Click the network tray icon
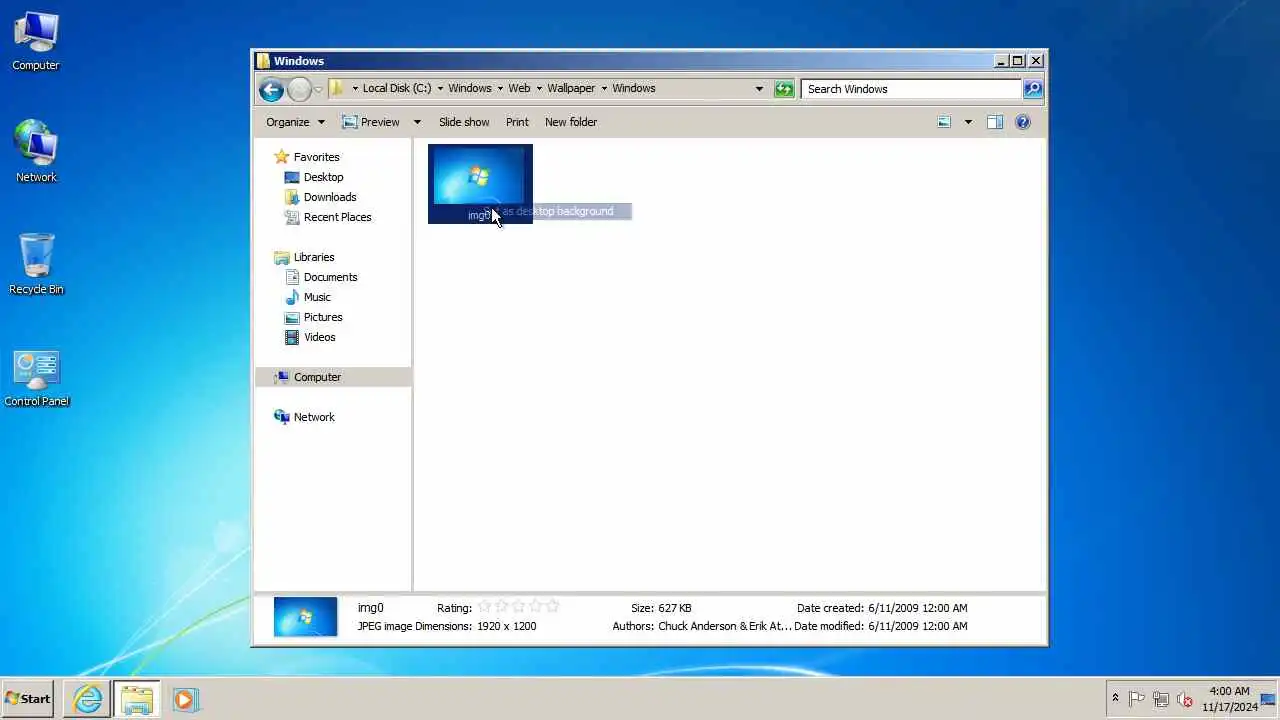 [x=1161, y=699]
